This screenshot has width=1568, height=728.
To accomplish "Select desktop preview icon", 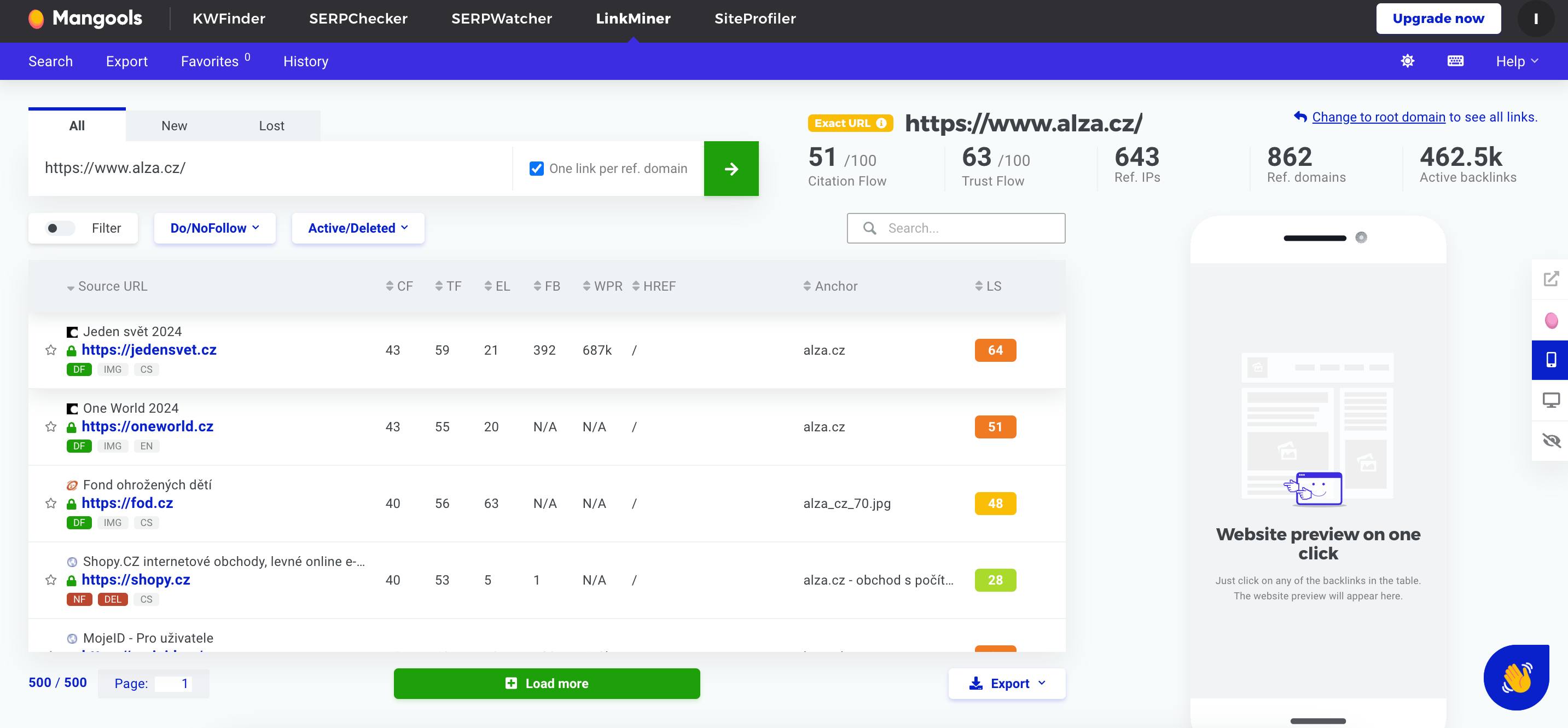I will [1551, 400].
